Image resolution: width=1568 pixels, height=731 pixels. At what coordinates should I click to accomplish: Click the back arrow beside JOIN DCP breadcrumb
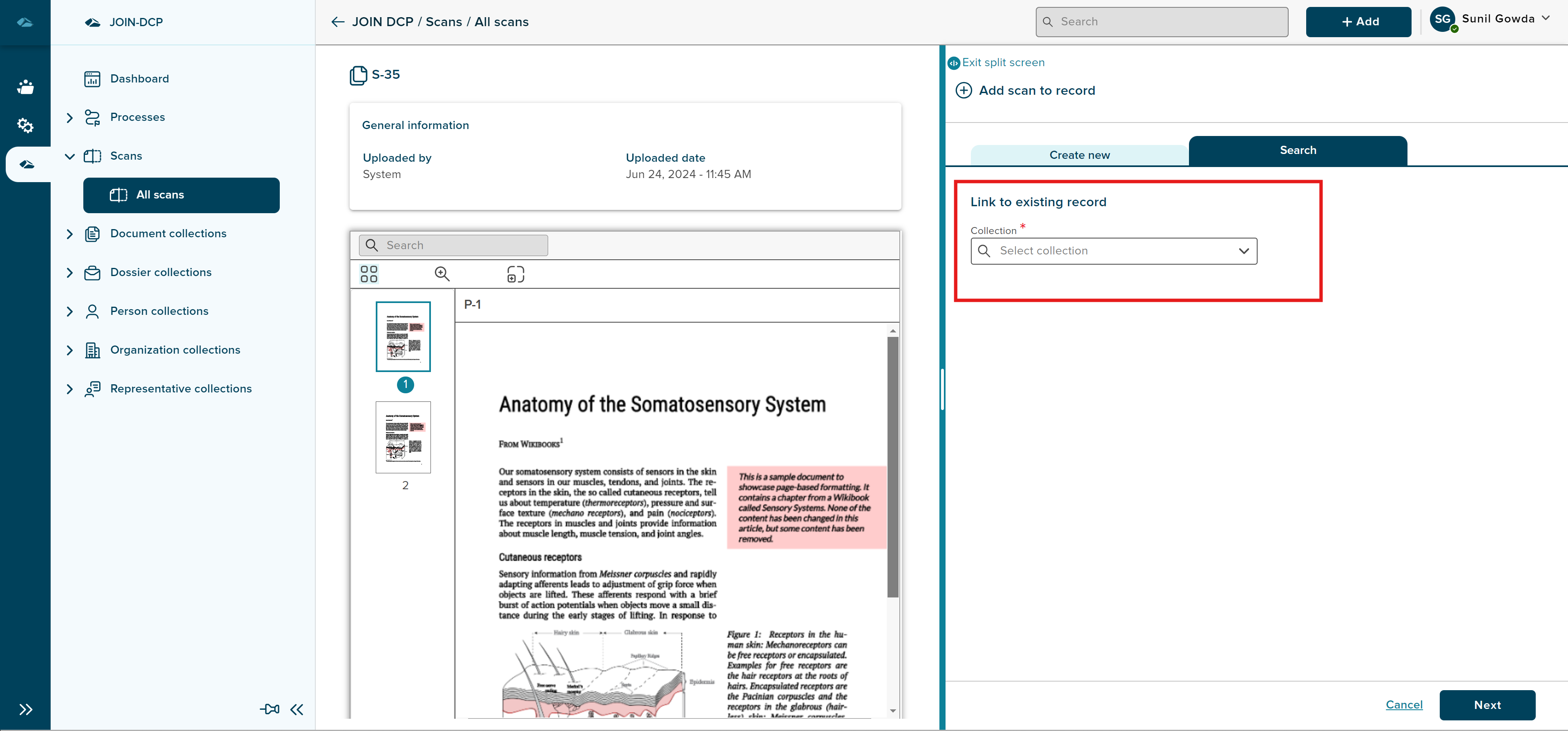337,22
